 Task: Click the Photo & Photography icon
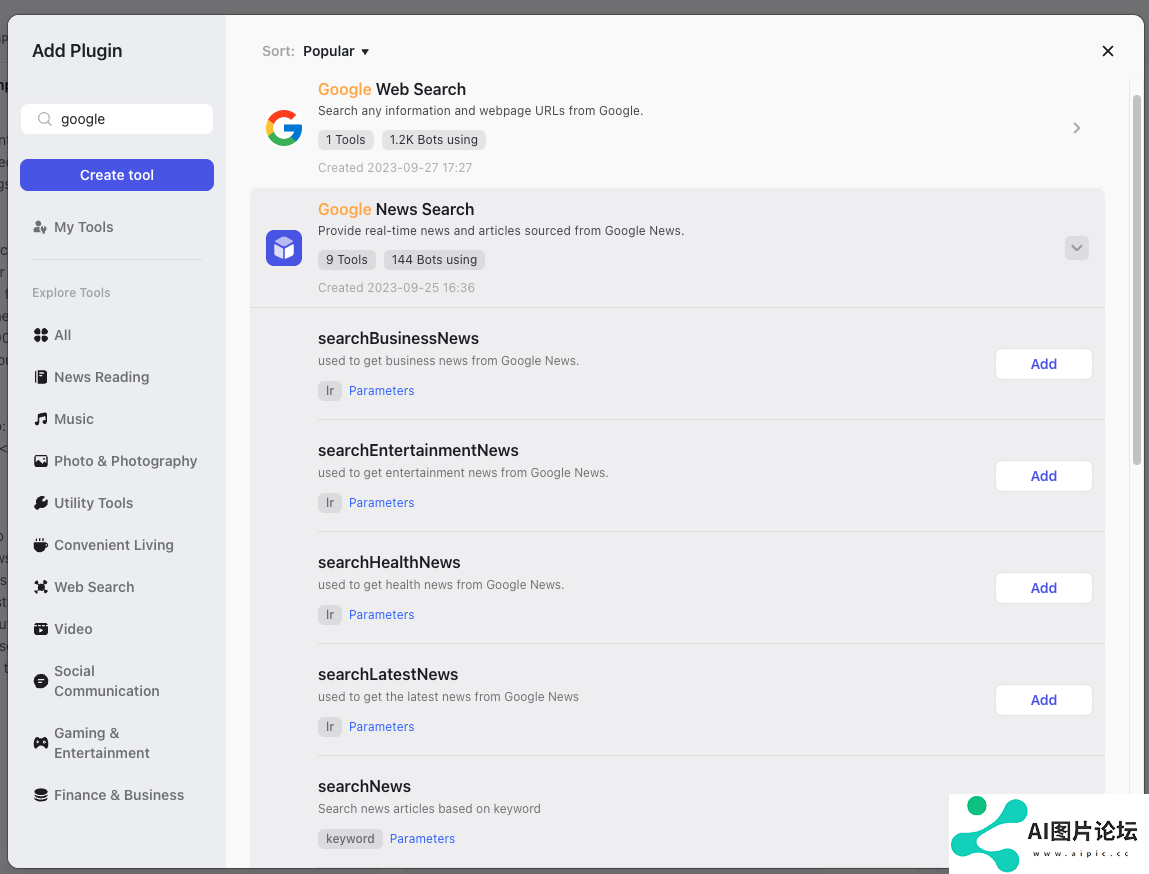coord(41,461)
